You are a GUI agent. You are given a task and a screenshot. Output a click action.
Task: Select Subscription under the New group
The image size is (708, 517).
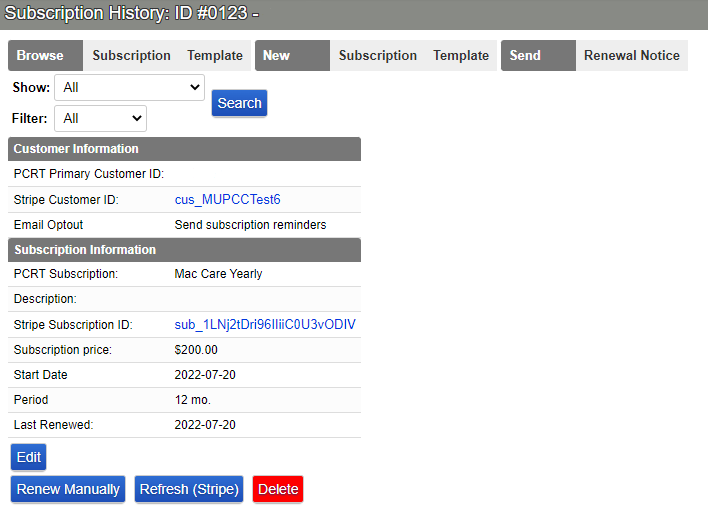click(x=377, y=56)
